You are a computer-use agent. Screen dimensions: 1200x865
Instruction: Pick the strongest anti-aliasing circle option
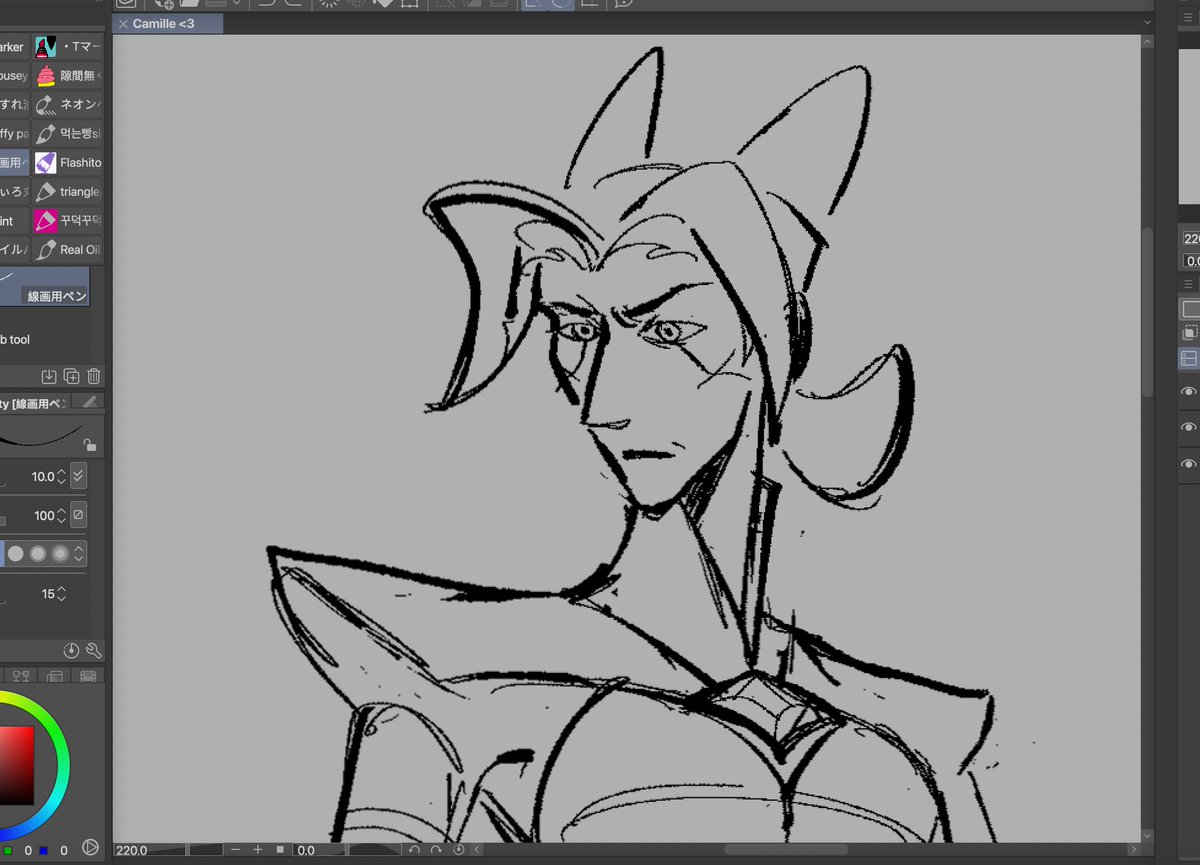pos(60,553)
